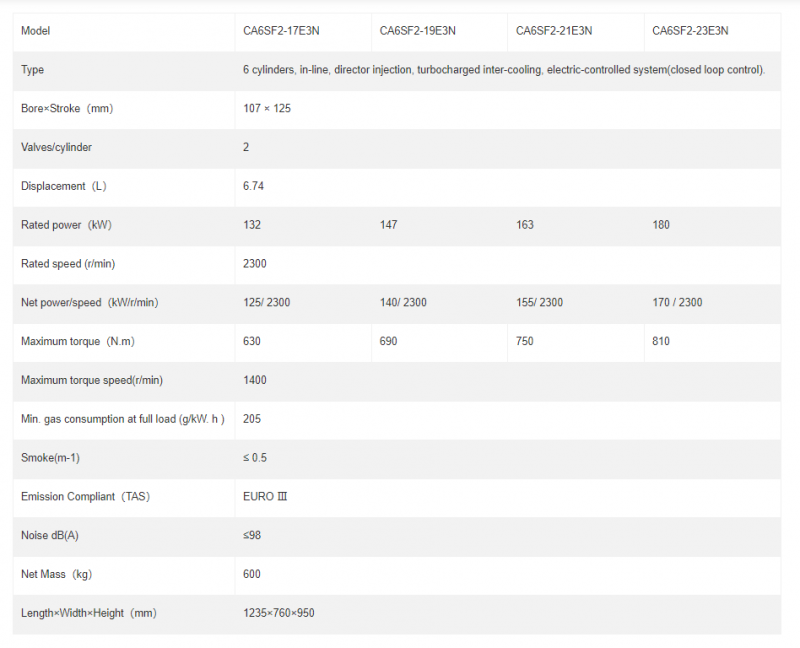
Task: Select net power/speed value 140/ 2300
Action: coord(403,302)
